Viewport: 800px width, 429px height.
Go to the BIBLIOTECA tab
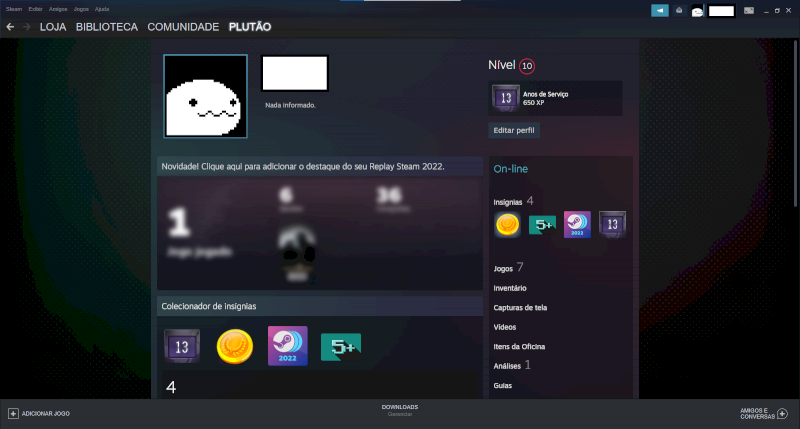click(x=107, y=27)
